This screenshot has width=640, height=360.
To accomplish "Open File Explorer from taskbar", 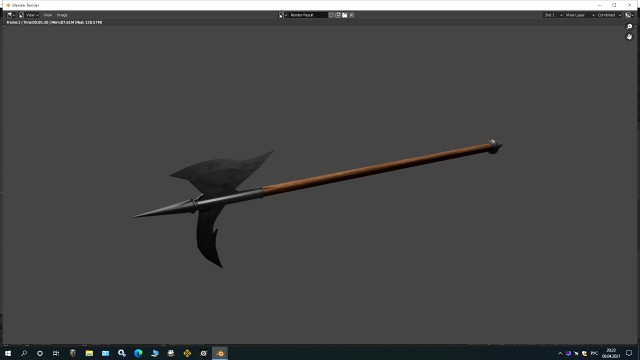I will coord(89,353).
